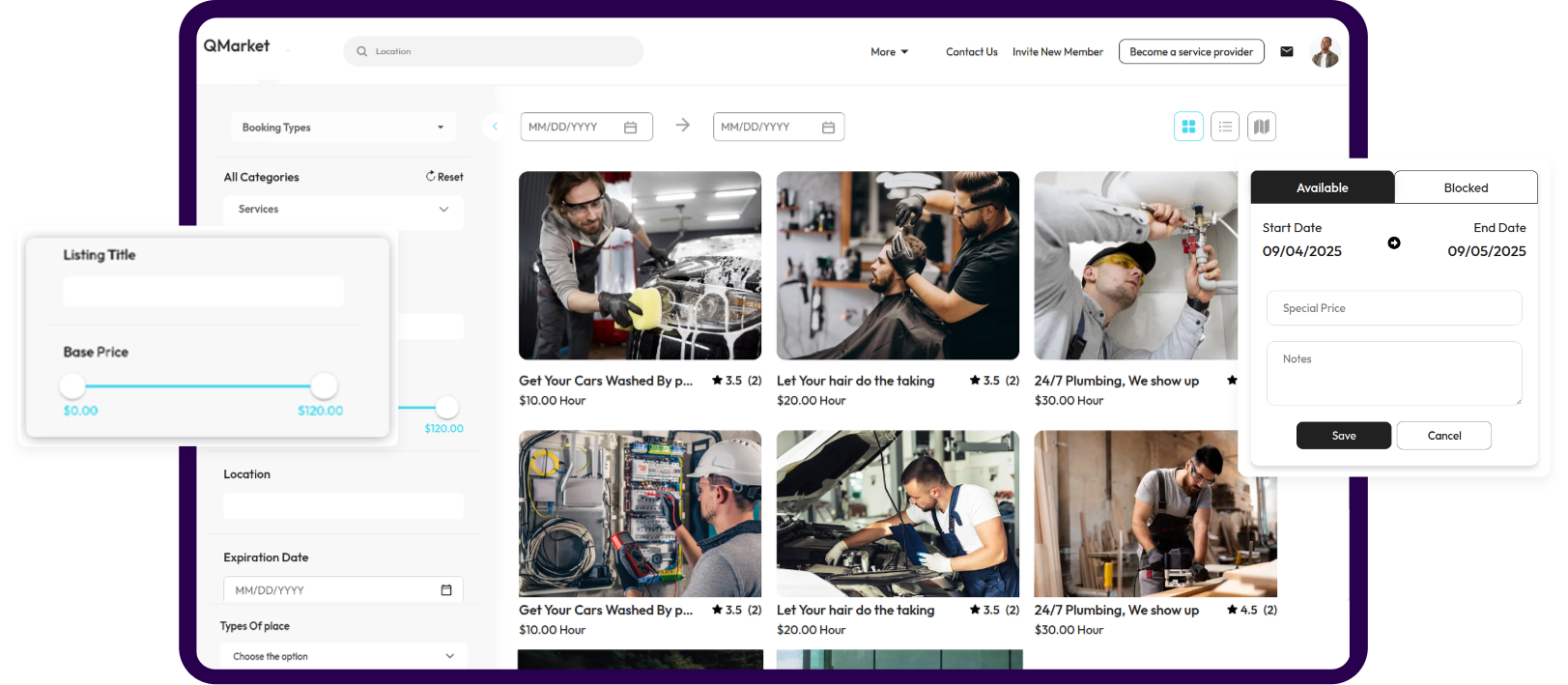This screenshot has width=1568, height=685.
Task: Click the Special Price input field
Action: [1393, 308]
